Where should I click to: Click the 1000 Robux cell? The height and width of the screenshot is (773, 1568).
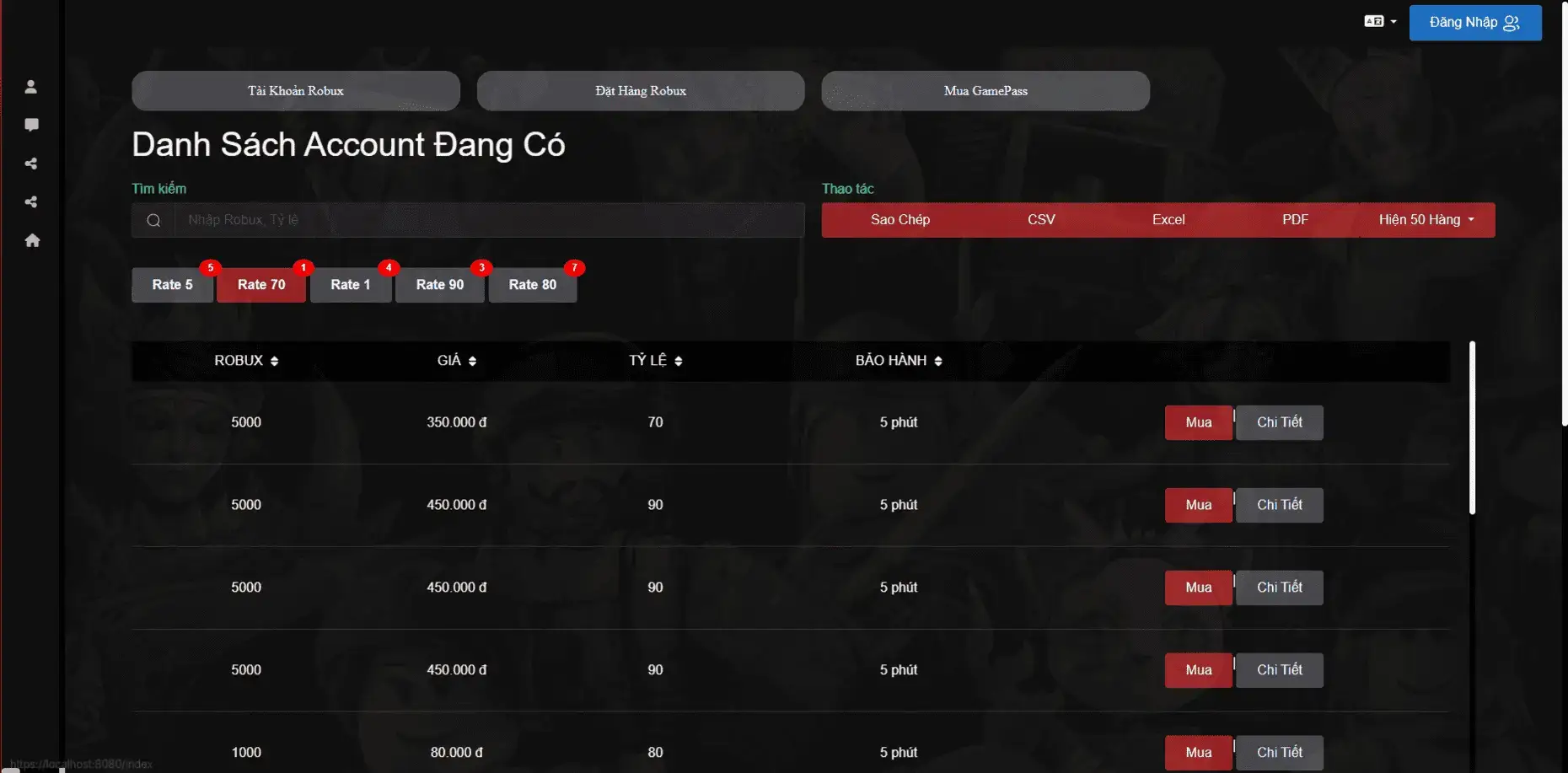point(246,753)
